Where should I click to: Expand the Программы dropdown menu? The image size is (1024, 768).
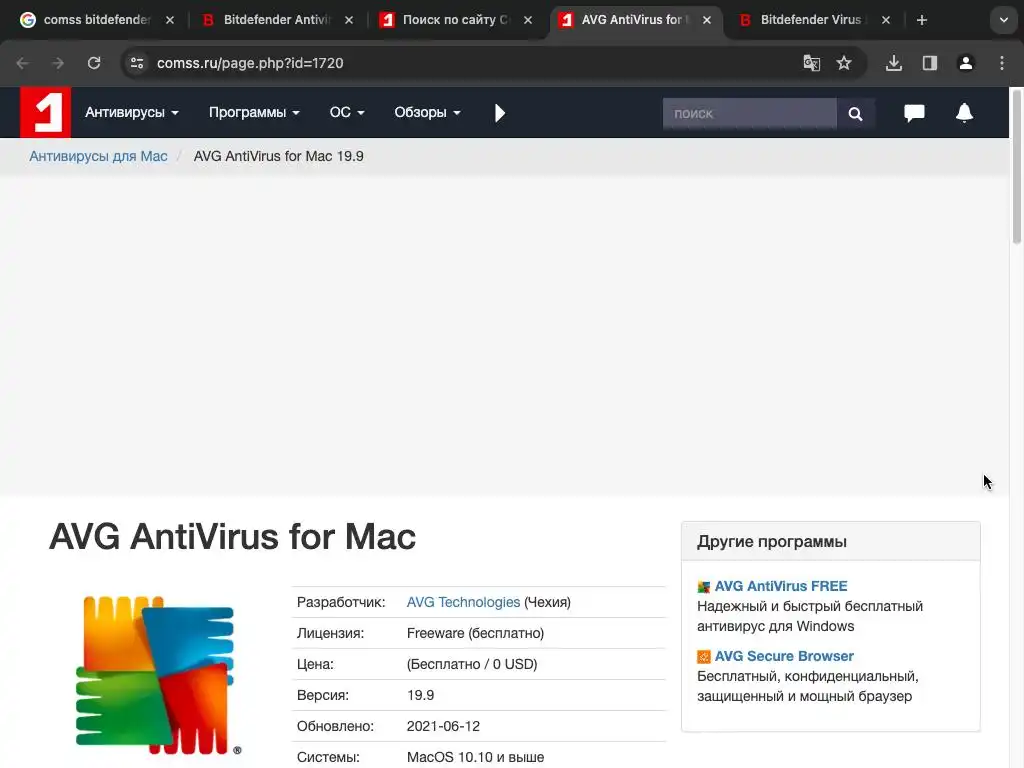coord(254,112)
